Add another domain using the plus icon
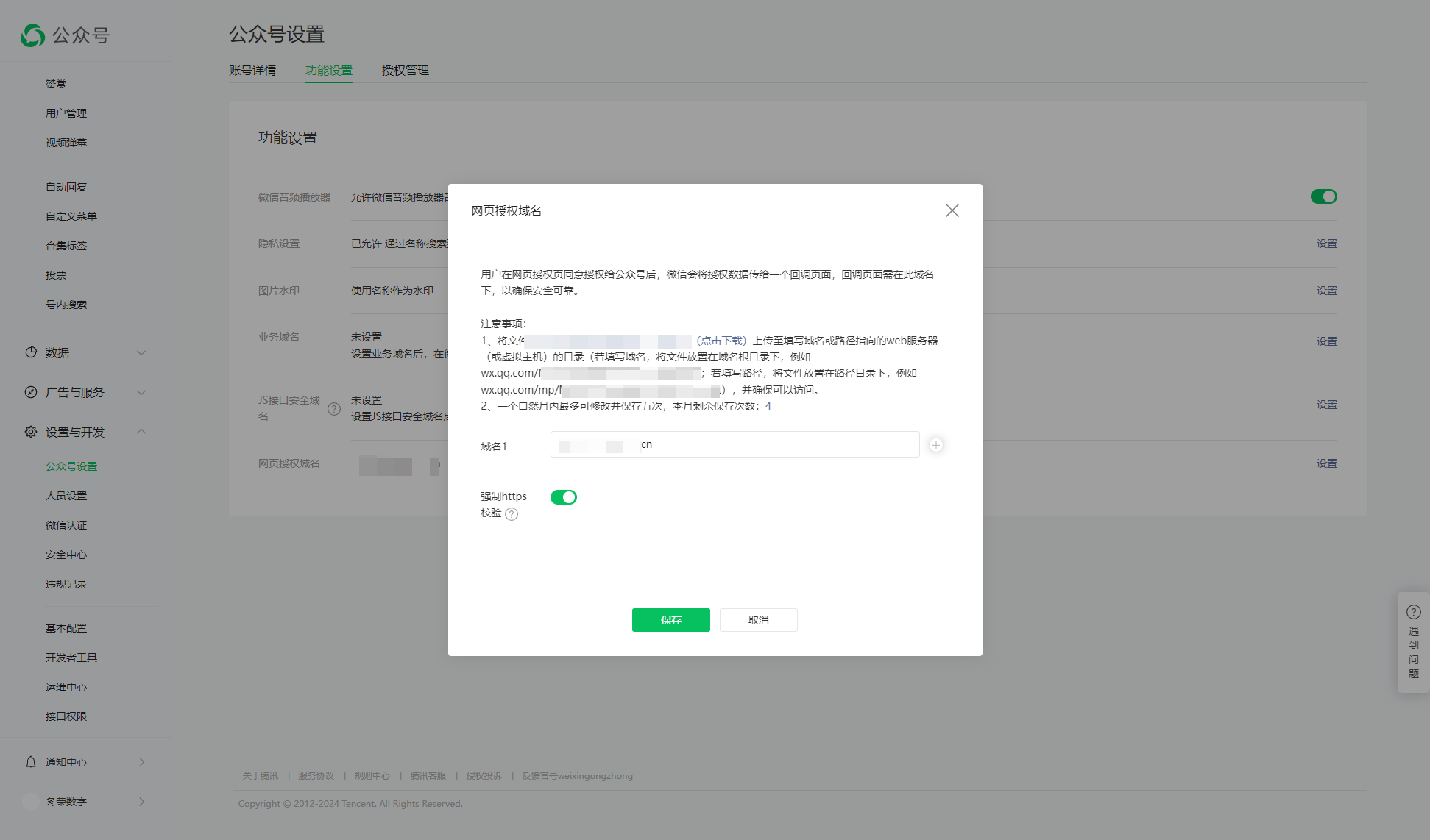 935,444
